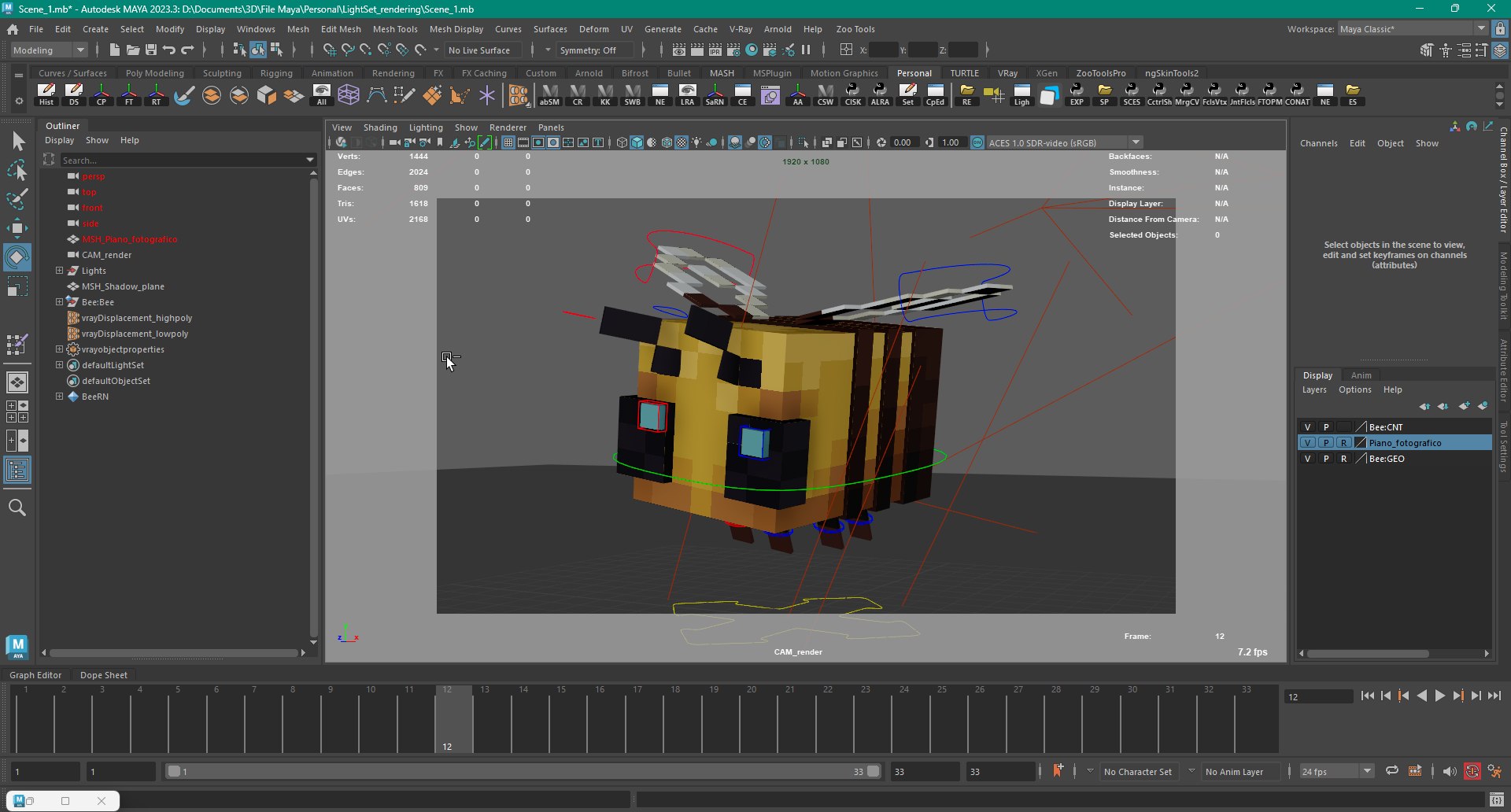Open the Attribute Editor side tab
The height and width of the screenshot is (812, 1511).
pos(1502,370)
